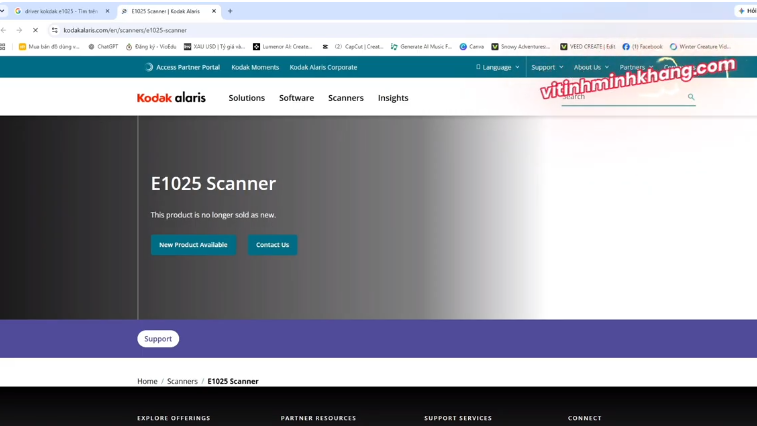The image size is (757, 426).
Task: Open the Software menu
Action: (x=296, y=98)
